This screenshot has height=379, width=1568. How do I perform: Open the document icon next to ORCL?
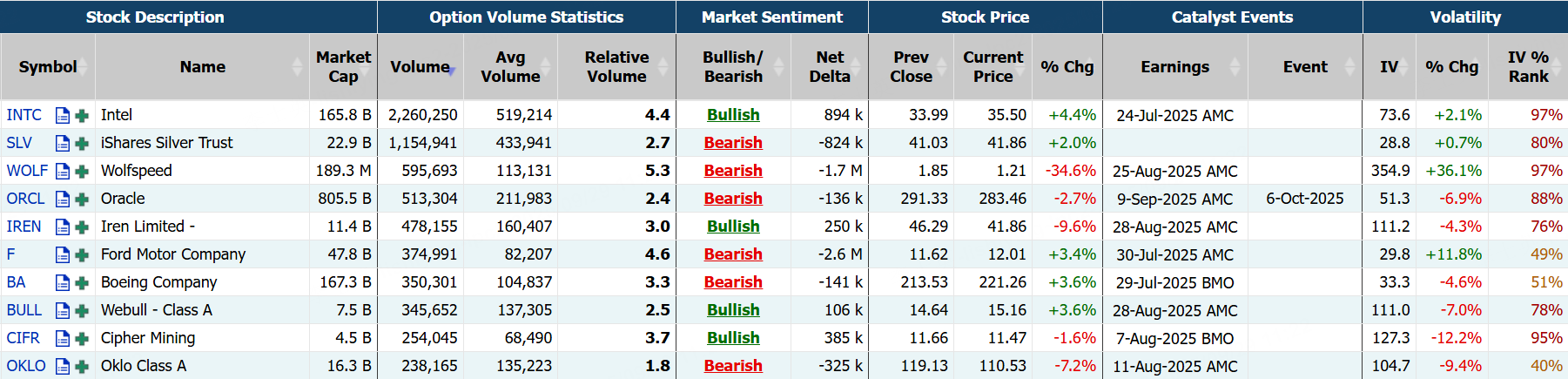pyautogui.click(x=63, y=200)
